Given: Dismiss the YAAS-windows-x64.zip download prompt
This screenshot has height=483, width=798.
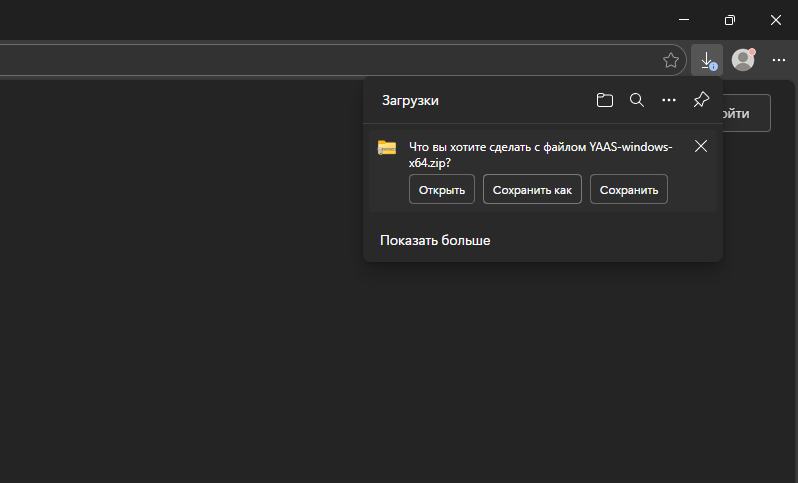Looking at the screenshot, I should coord(701,146).
